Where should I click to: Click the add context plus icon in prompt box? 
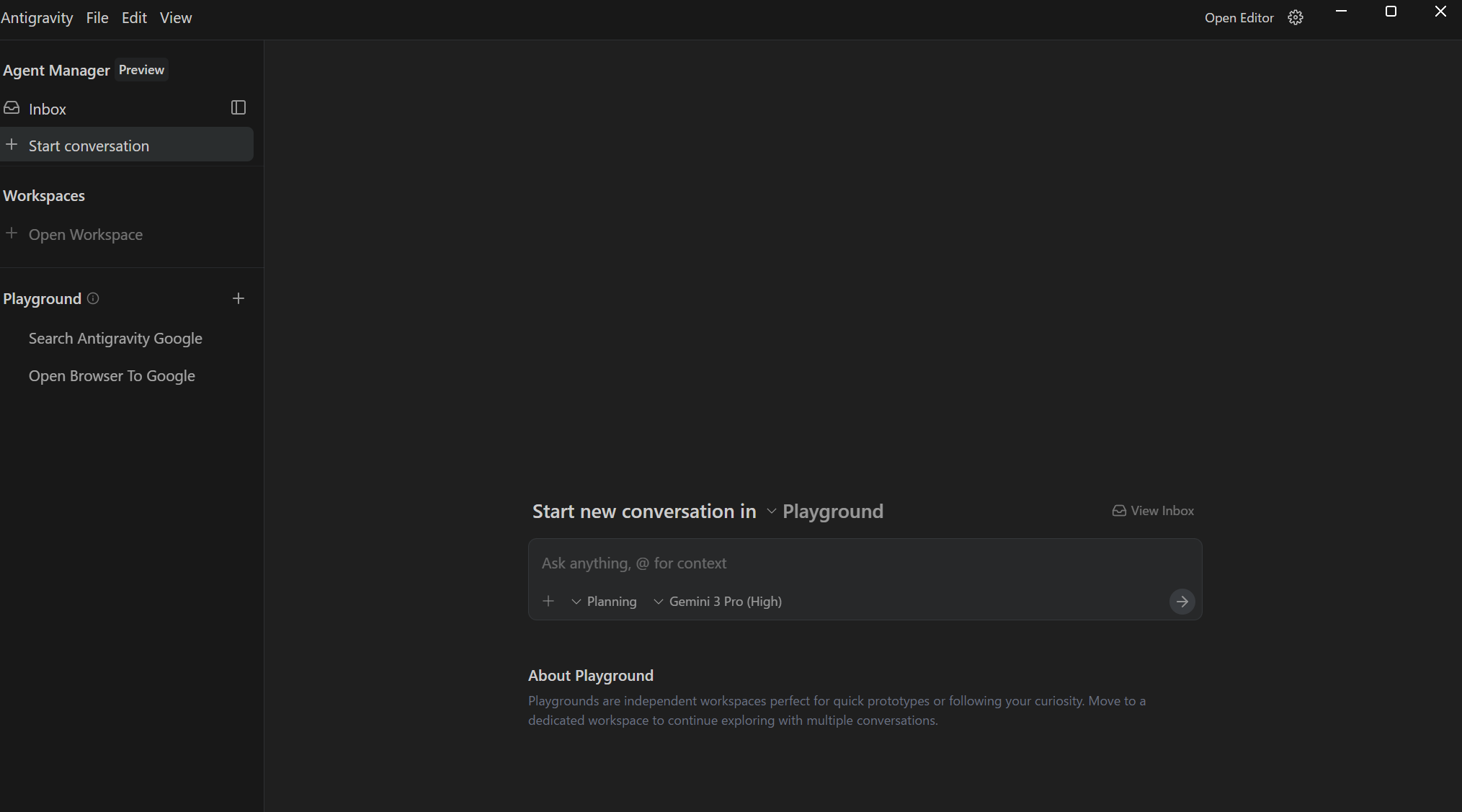tap(548, 601)
